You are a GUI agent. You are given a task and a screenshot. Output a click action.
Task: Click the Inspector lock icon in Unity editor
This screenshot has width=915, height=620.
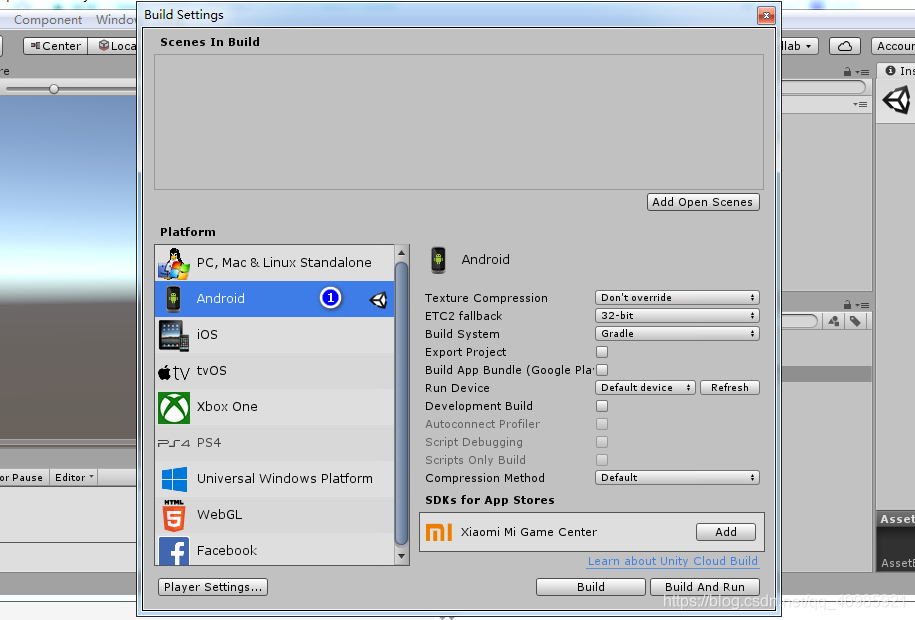(847, 72)
